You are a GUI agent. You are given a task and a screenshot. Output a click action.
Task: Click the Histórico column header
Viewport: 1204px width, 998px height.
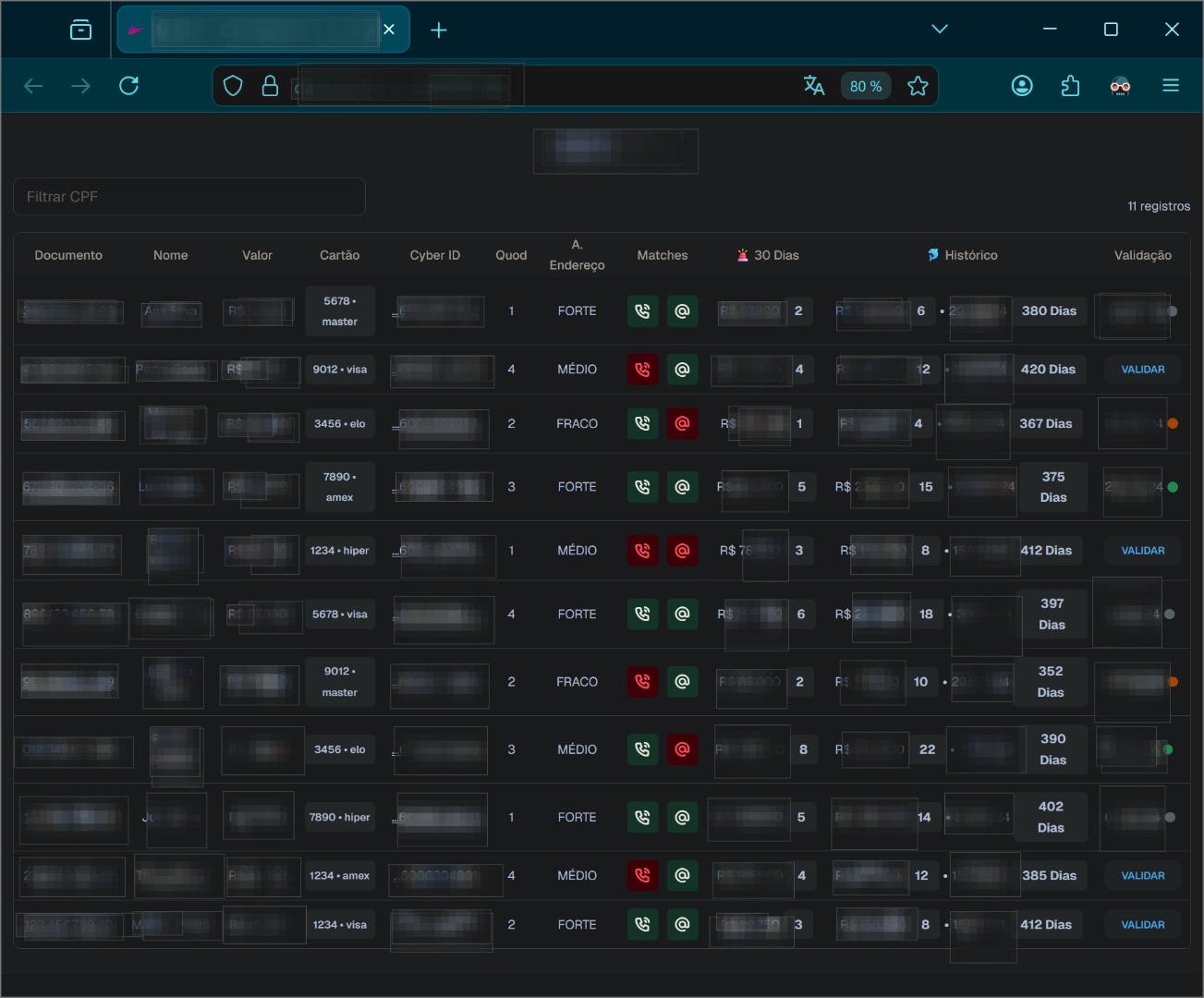point(963,255)
